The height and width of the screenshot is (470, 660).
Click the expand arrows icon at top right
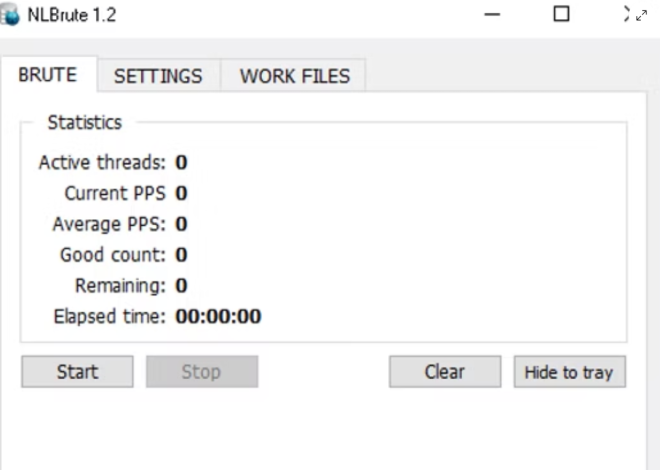(x=632, y=14)
